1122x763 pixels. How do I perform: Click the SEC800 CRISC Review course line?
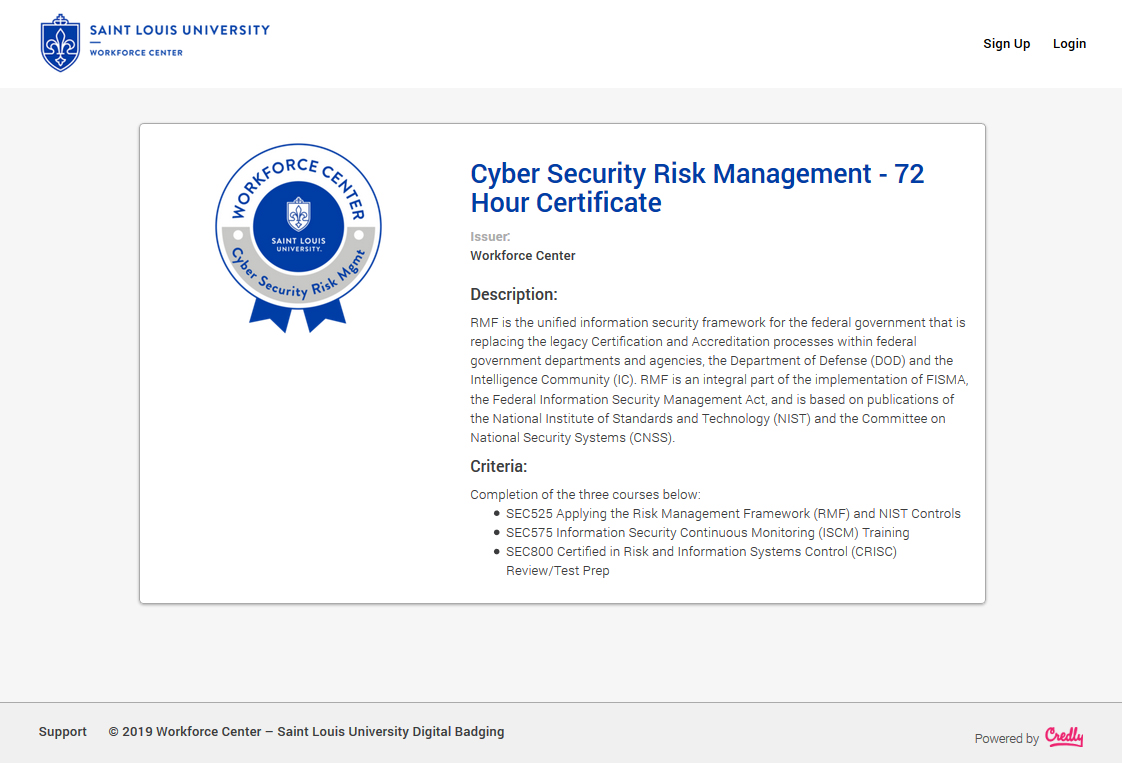coord(701,561)
